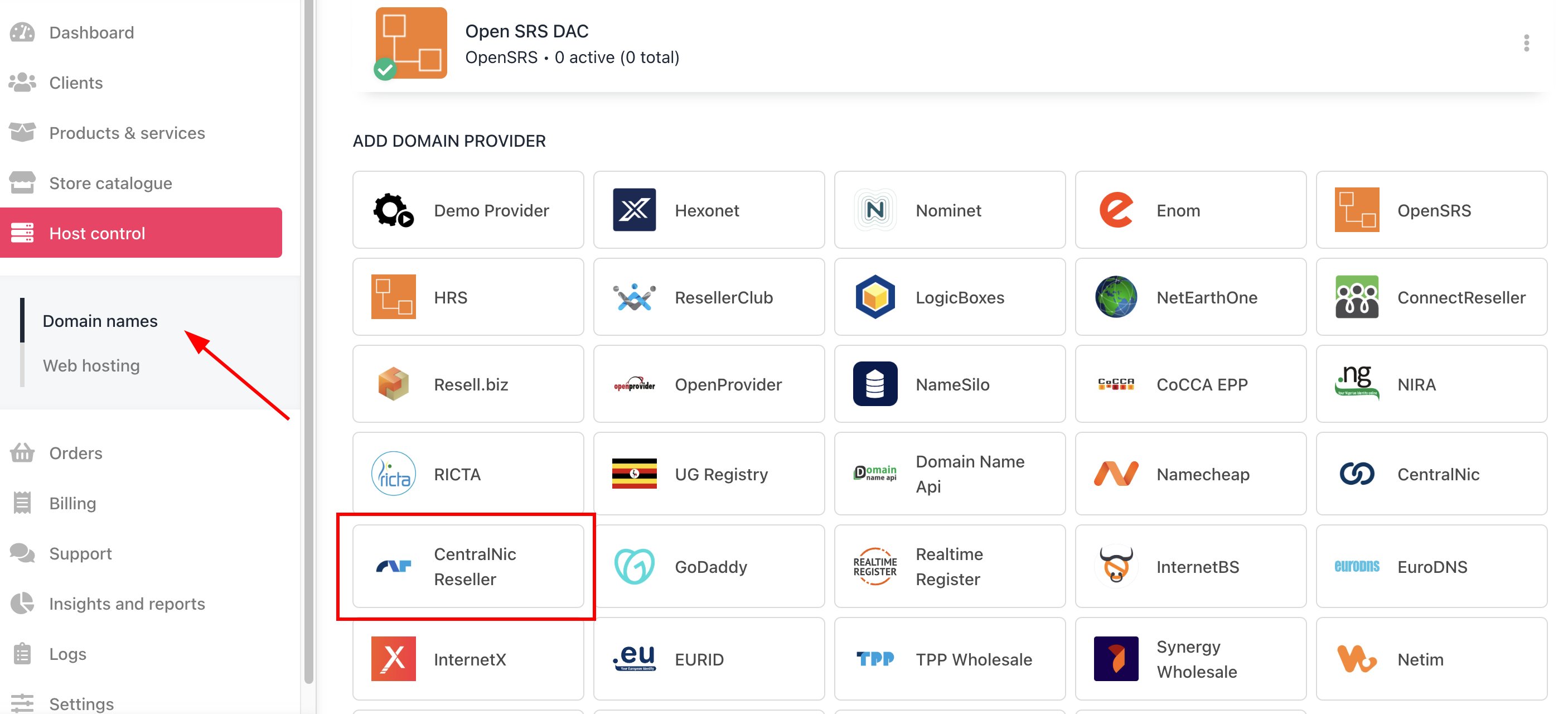Click the 'Open SRS DAC' title
This screenshot has width=1568, height=714.
pyautogui.click(x=526, y=31)
